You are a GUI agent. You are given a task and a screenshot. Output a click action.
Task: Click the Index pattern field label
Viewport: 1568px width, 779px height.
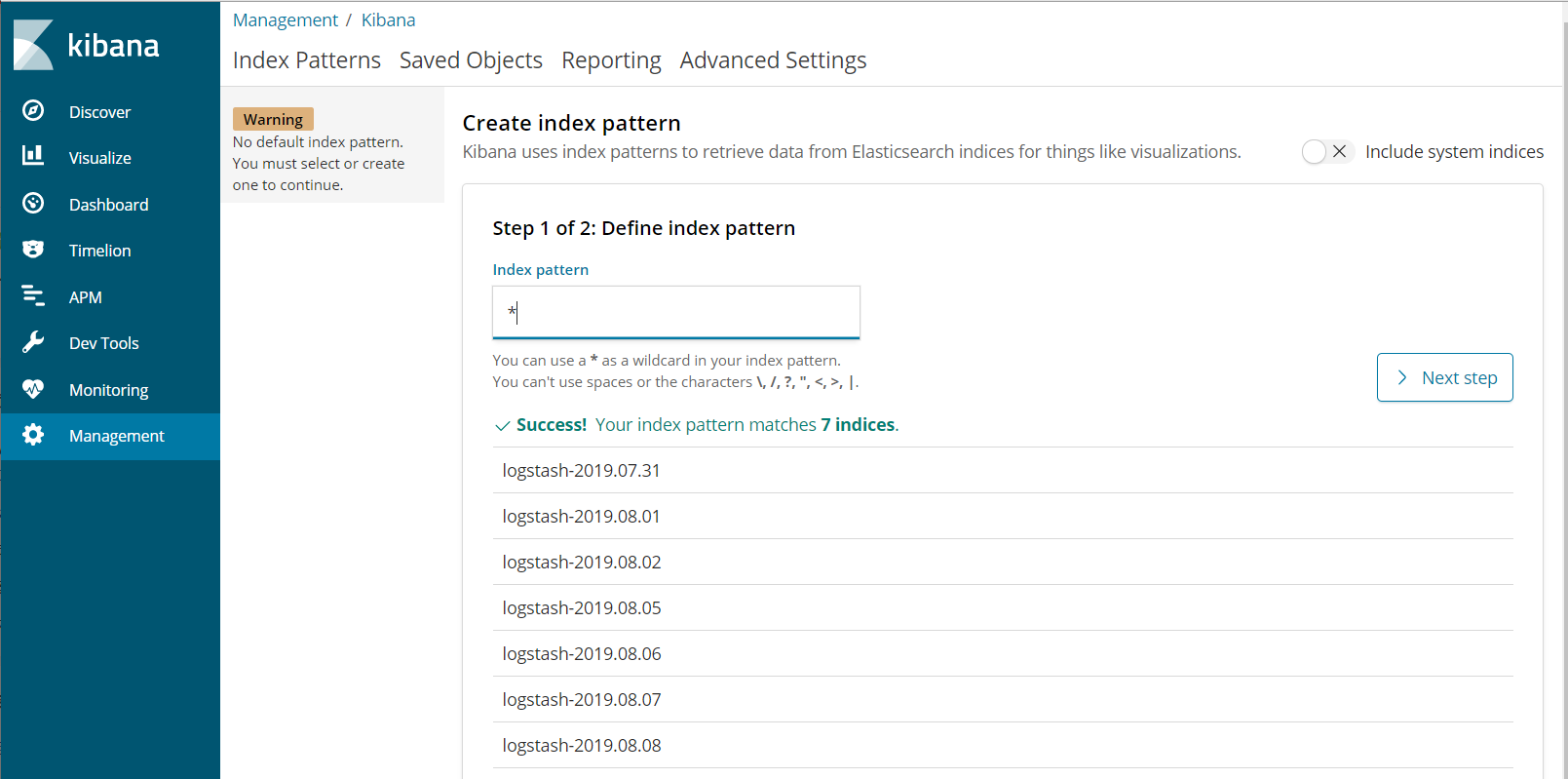click(541, 270)
